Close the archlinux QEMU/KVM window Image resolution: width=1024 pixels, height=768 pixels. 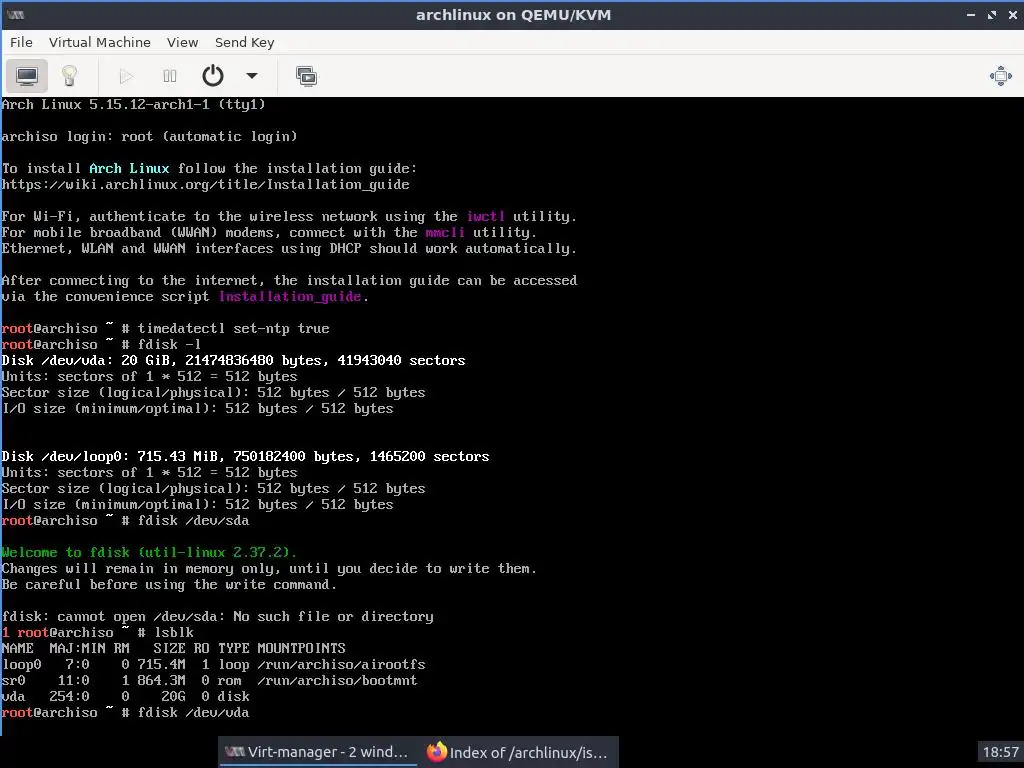(1013, 15)
